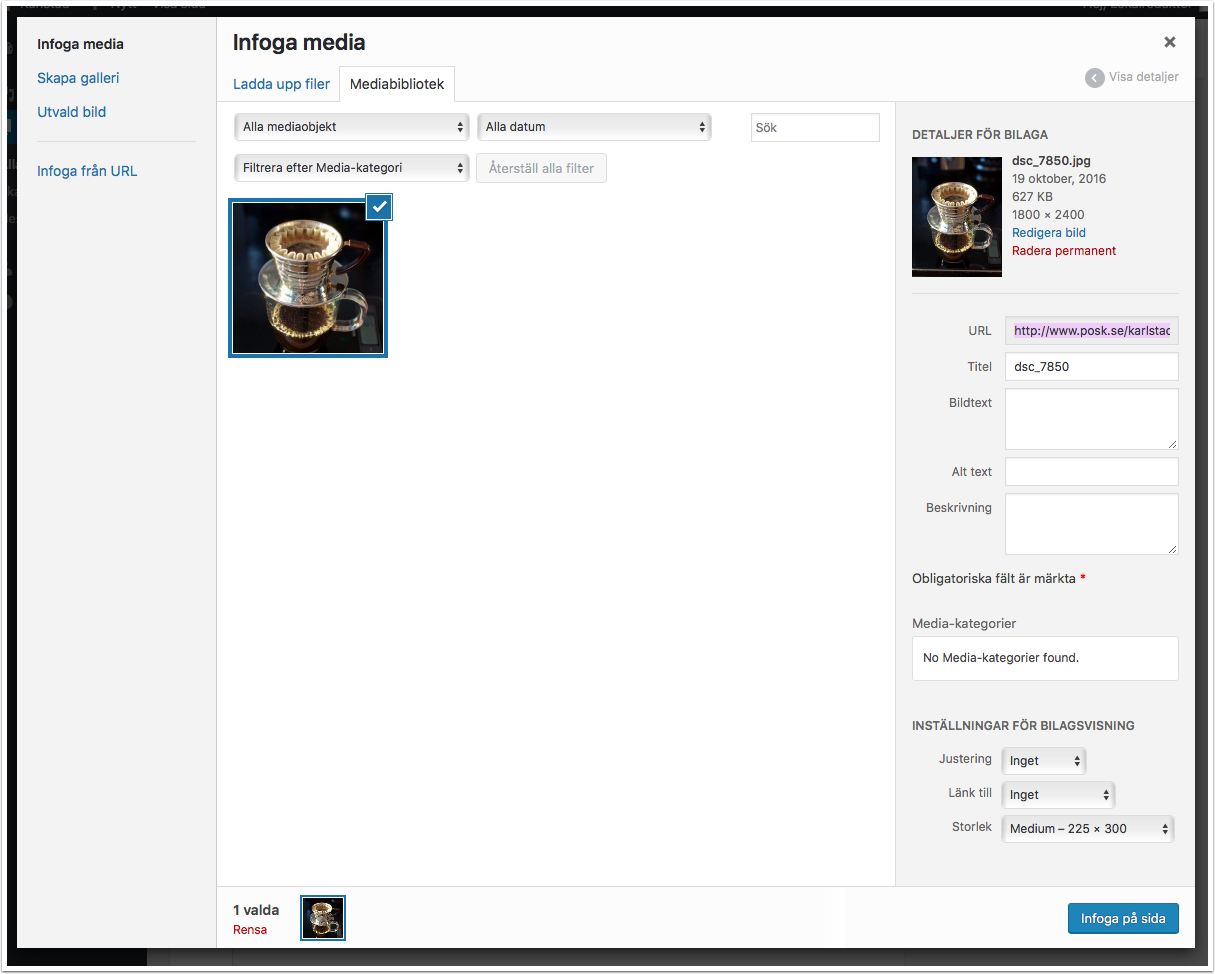Open Skapa galleri in sidebar
The image size is (1215, 974).
(x=78, y=78)
